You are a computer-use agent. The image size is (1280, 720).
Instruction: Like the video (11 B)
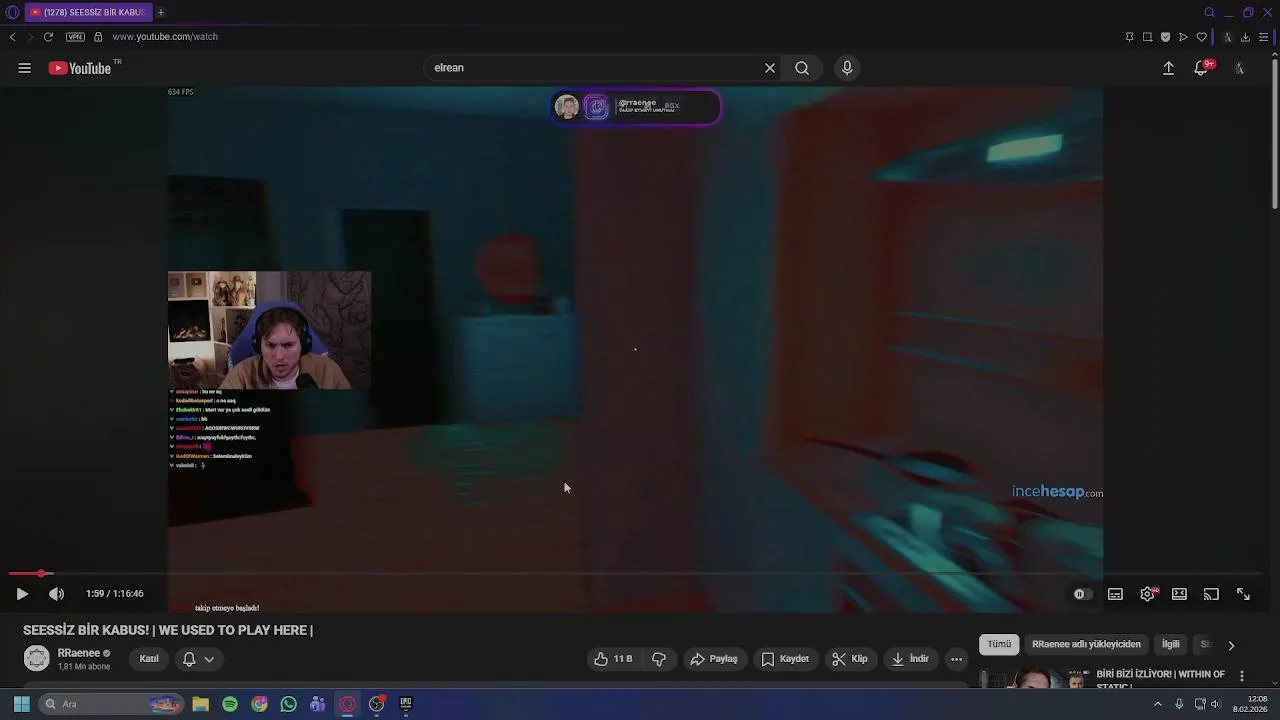tap(612, 659)
